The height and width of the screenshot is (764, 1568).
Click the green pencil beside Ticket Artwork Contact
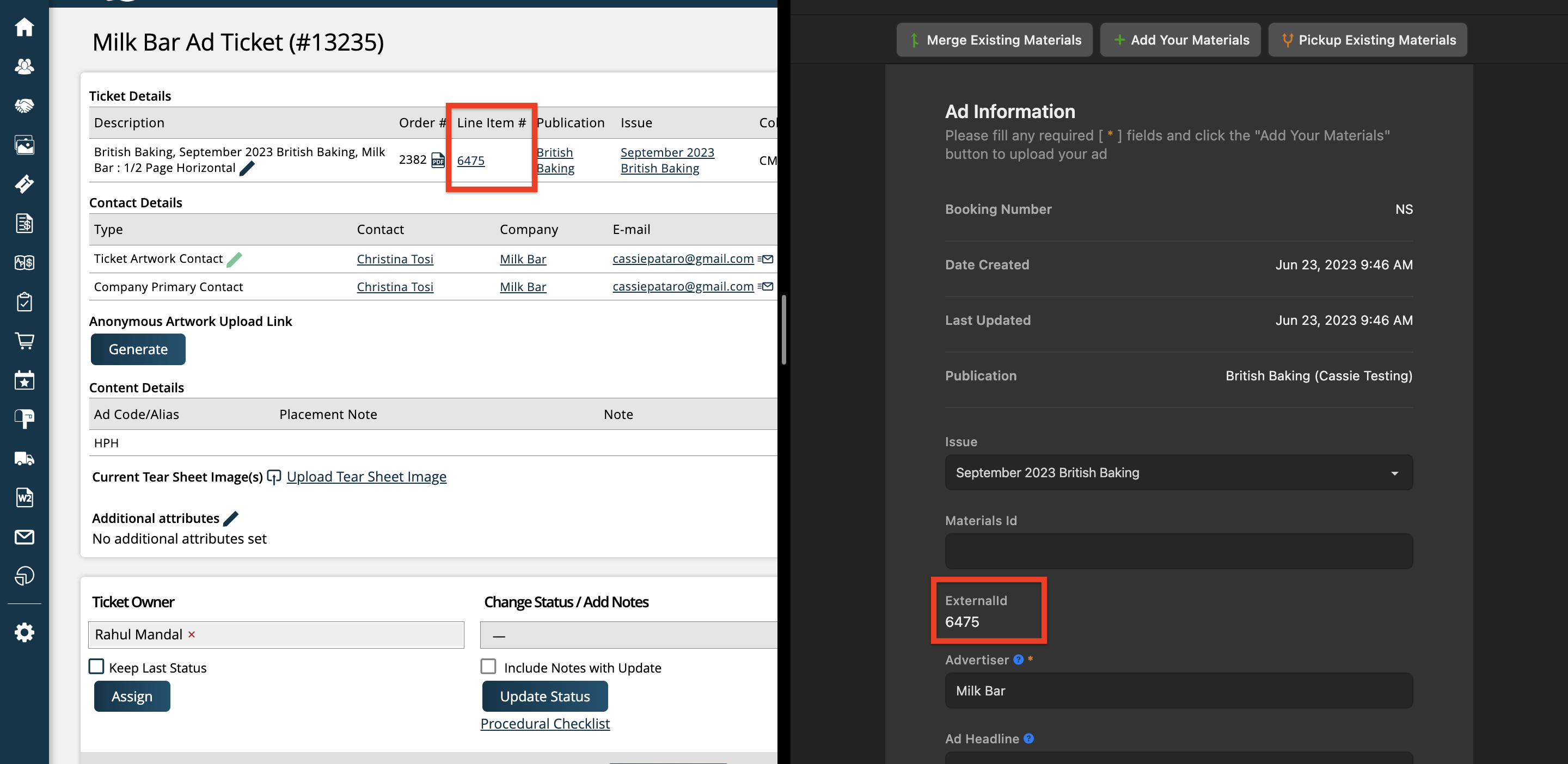pos(234,260)
